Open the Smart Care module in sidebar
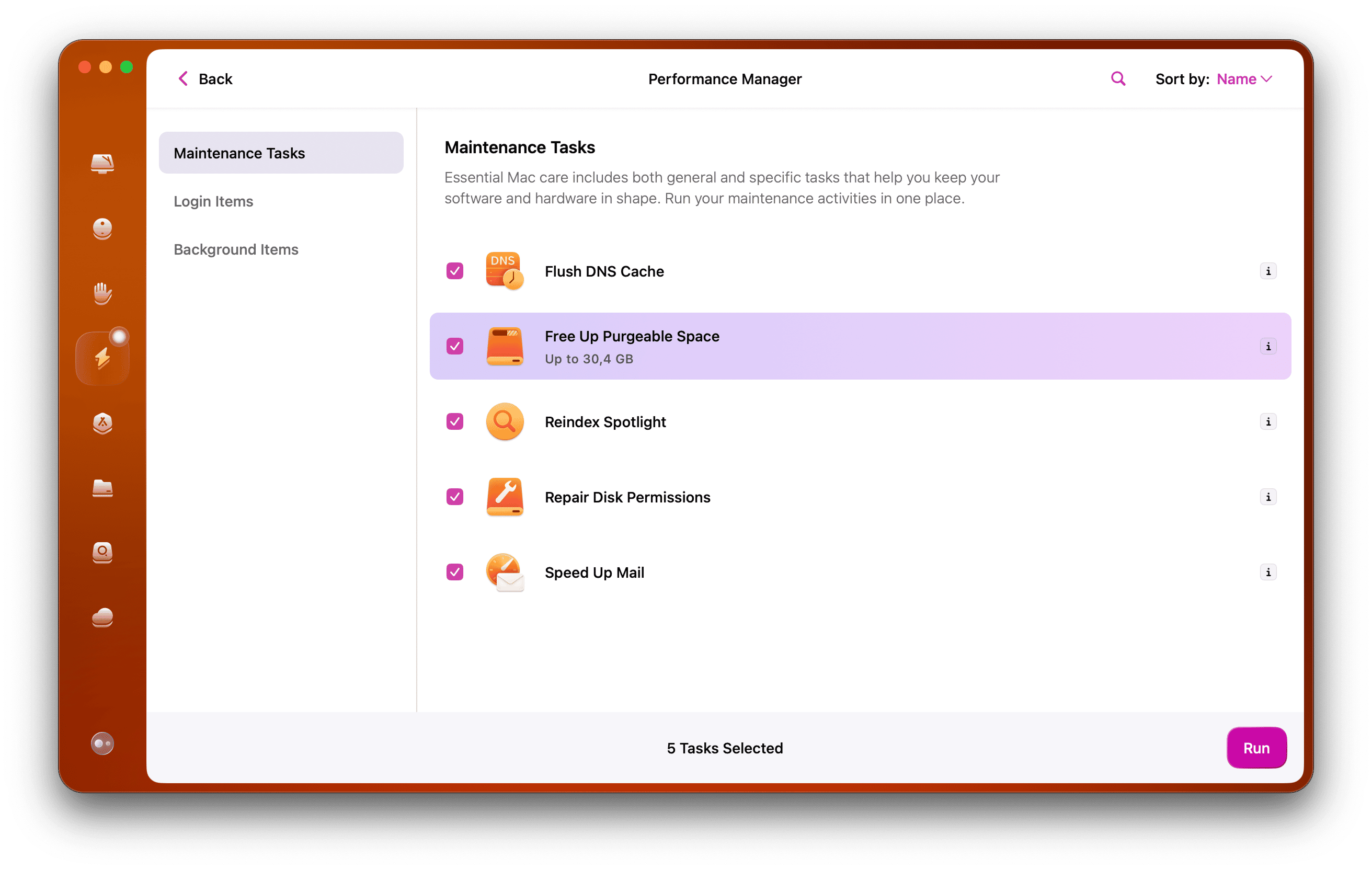Viewport: 1372px width, 870px height. [x=102, y=164]
